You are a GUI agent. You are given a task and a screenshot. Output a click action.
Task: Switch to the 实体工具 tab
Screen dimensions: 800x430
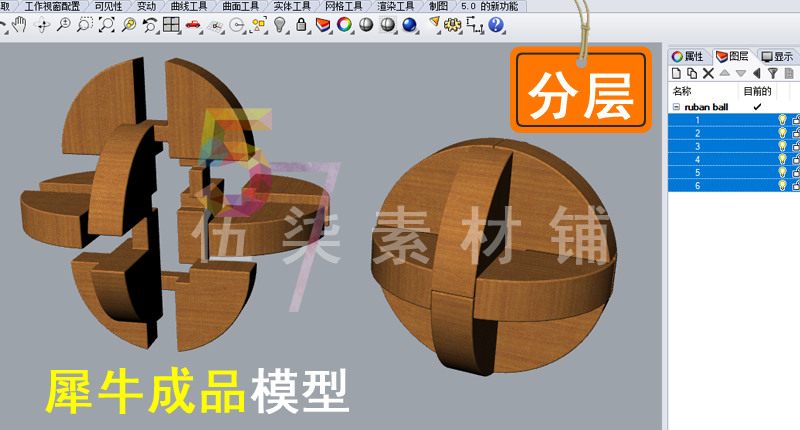(292, 6)
